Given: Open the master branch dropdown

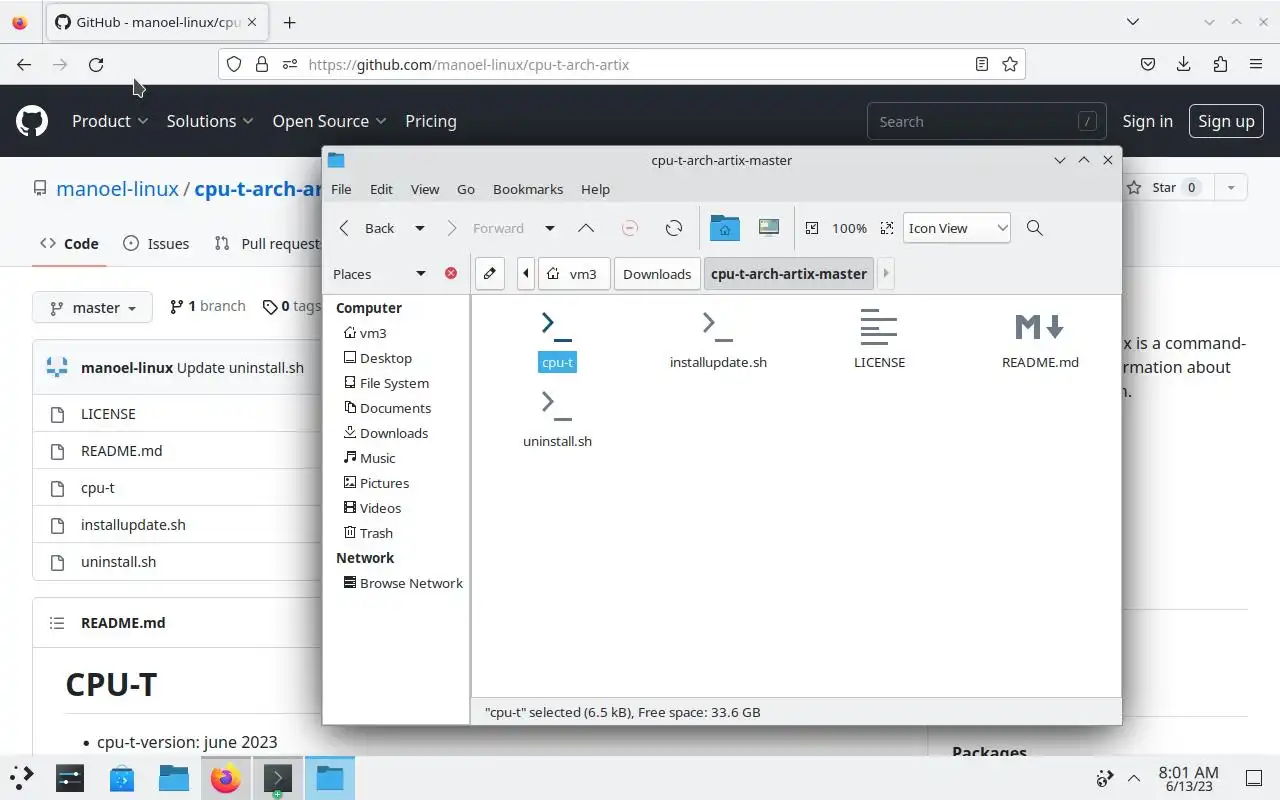Looking at the screenshot, I should tap(92, 307).
